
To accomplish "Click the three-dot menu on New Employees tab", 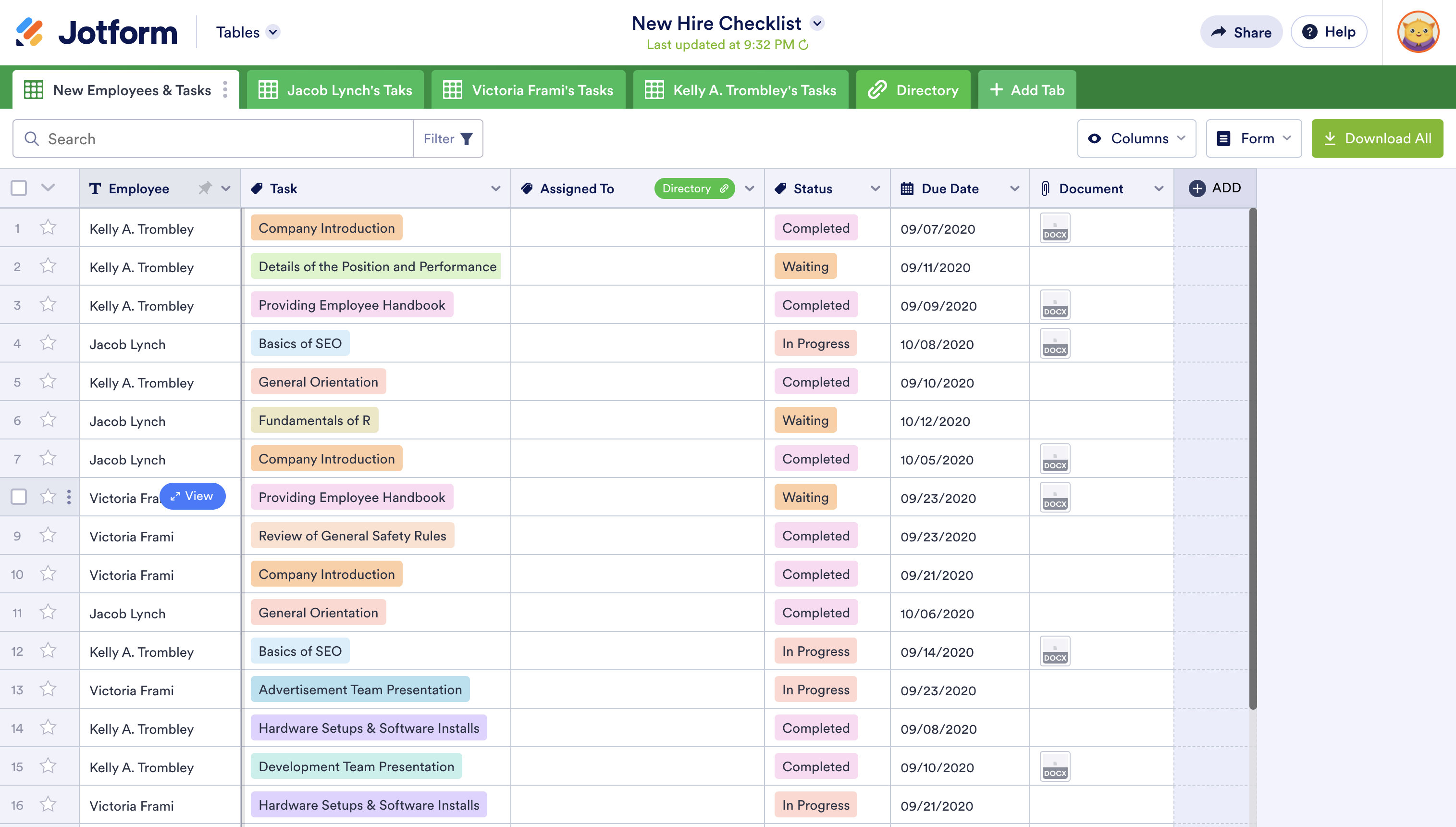I will (x=225, y=90).
